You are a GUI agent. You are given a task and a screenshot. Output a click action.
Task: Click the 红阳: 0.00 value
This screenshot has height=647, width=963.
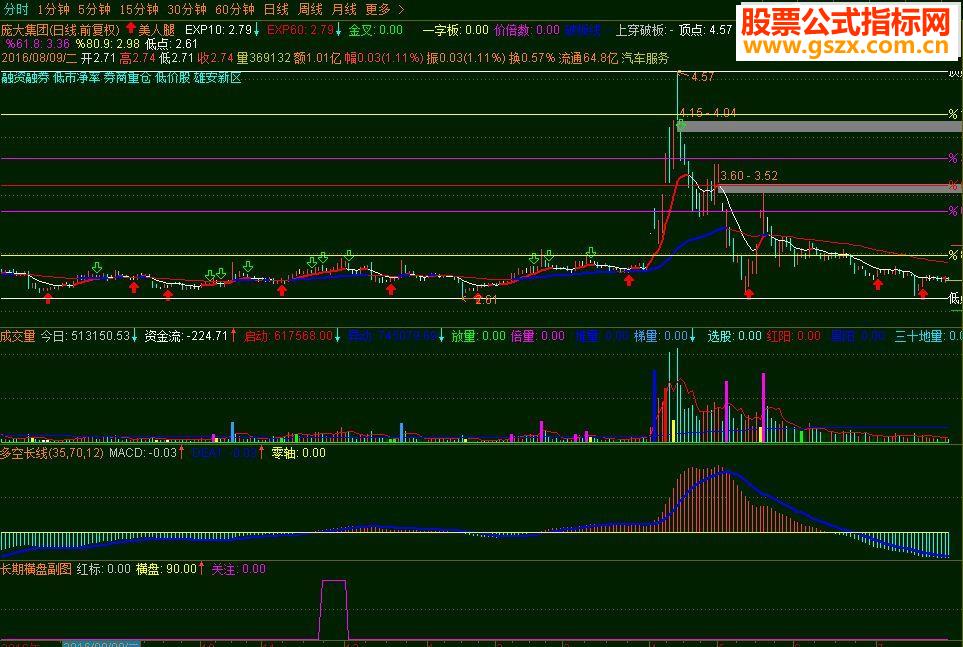793,336
